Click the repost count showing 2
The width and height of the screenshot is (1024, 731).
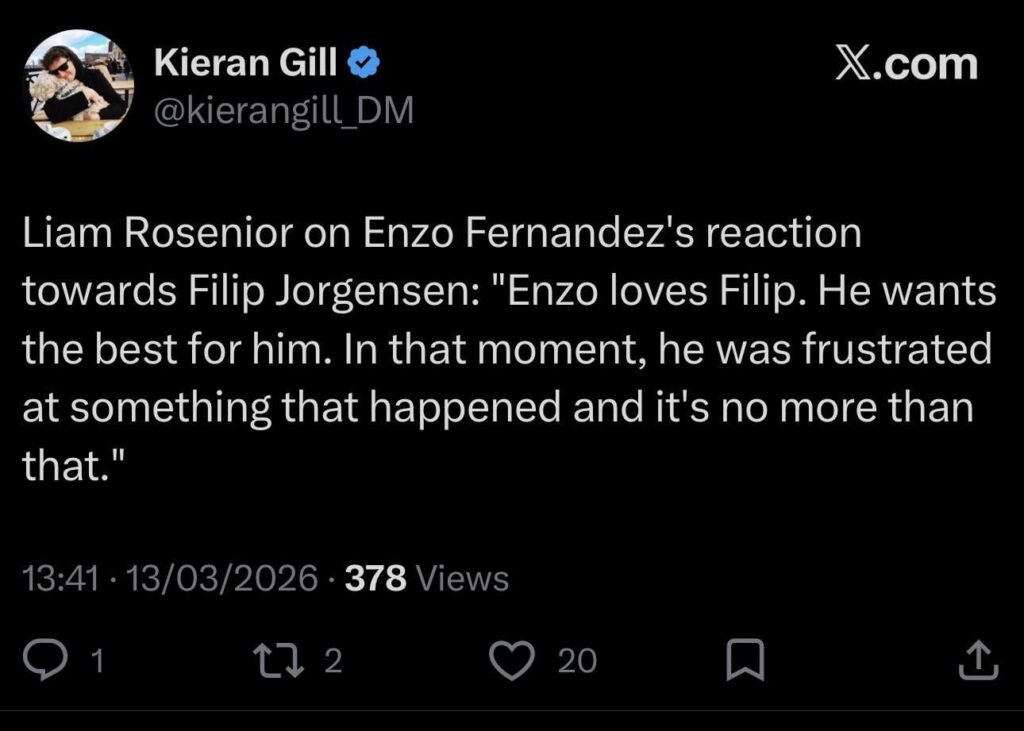click(332, 661)
